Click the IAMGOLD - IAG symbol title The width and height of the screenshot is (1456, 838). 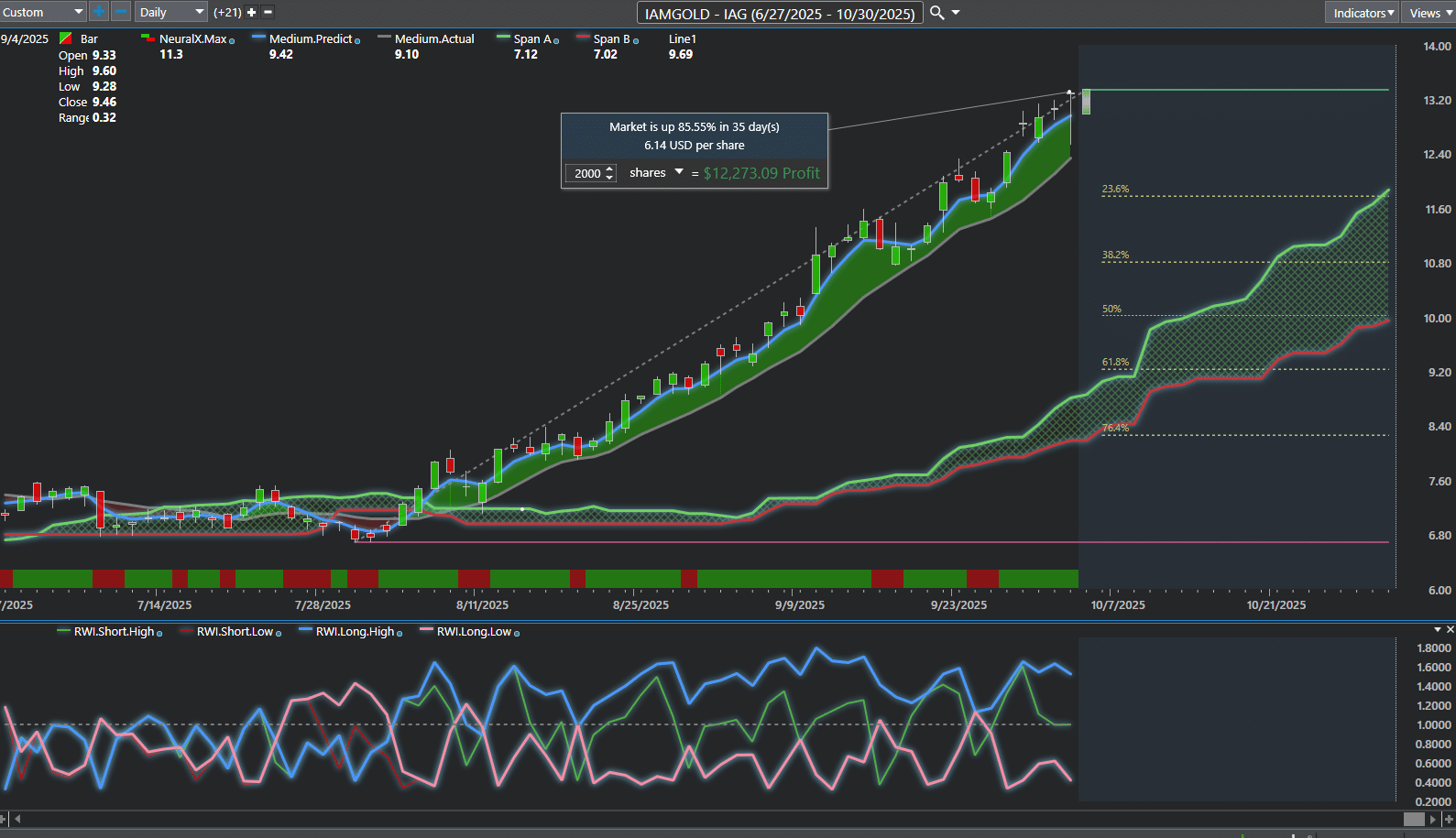(x=779, y=14)
